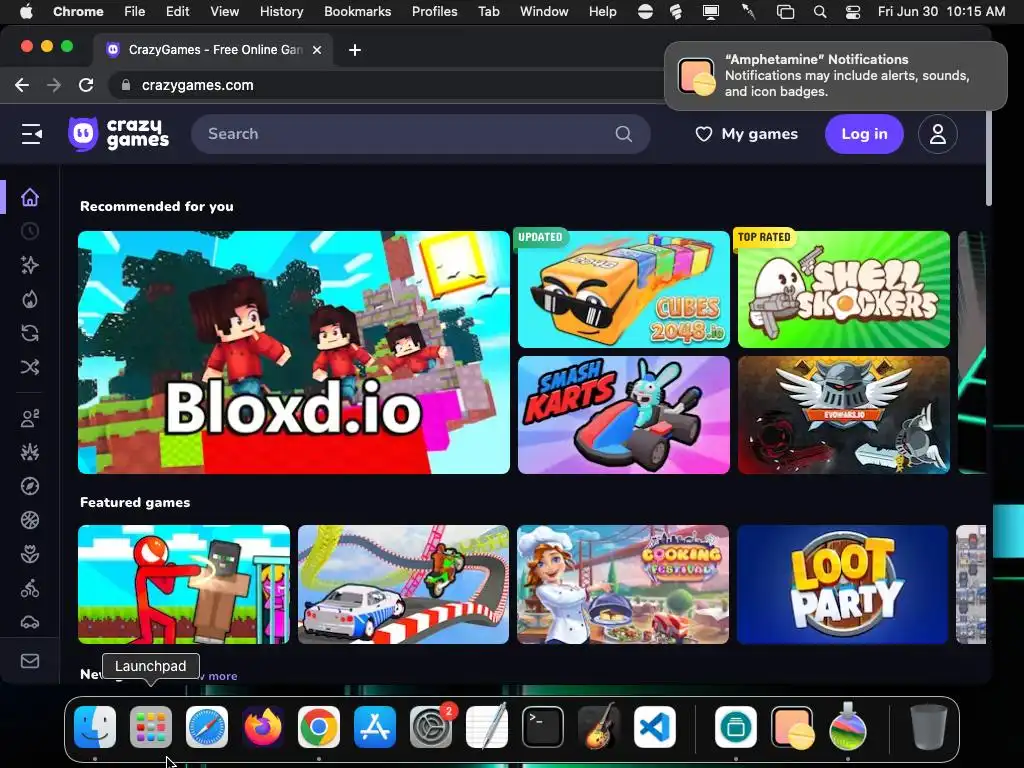Pick random game shuffle icon
This screenshot has height=768, width=1024.
point(29,367)
